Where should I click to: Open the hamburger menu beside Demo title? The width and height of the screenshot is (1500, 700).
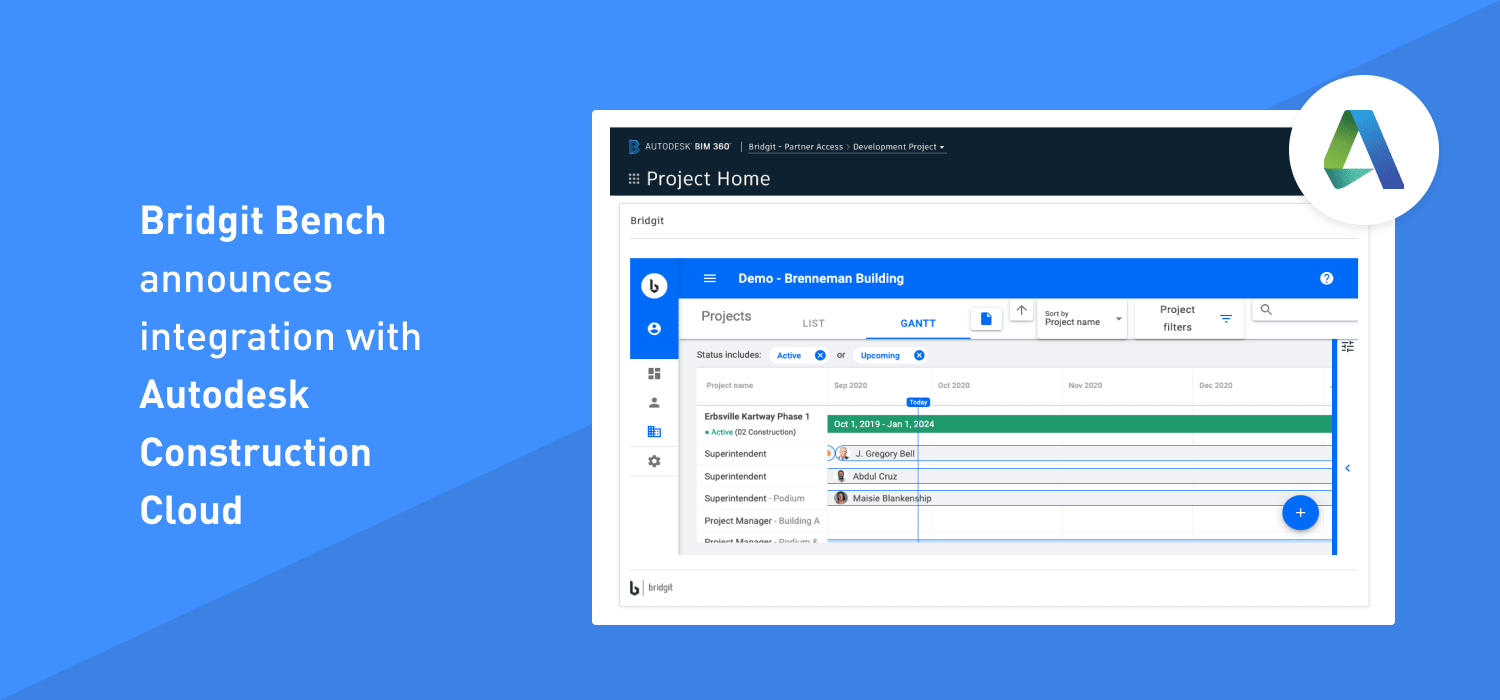710,279
